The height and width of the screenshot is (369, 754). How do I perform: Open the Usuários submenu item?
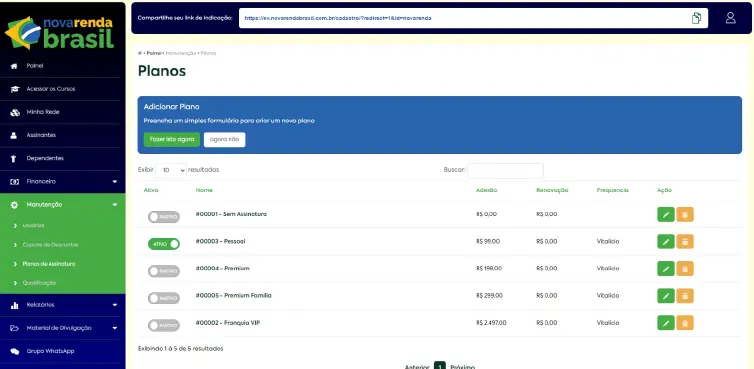(x=34, y=225)
